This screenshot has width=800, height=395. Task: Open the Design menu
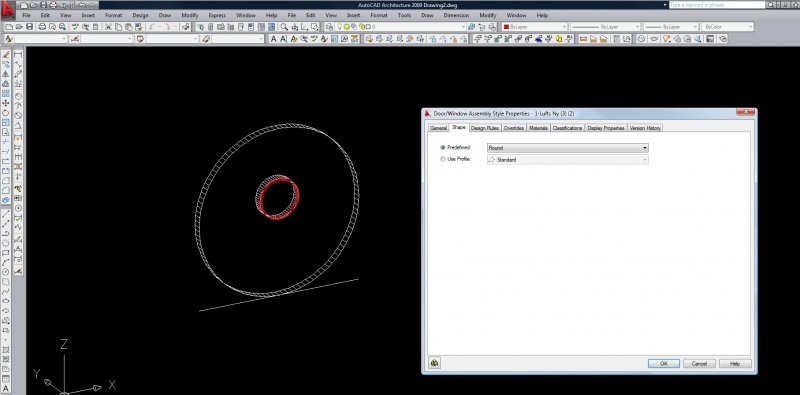(140, 15)
